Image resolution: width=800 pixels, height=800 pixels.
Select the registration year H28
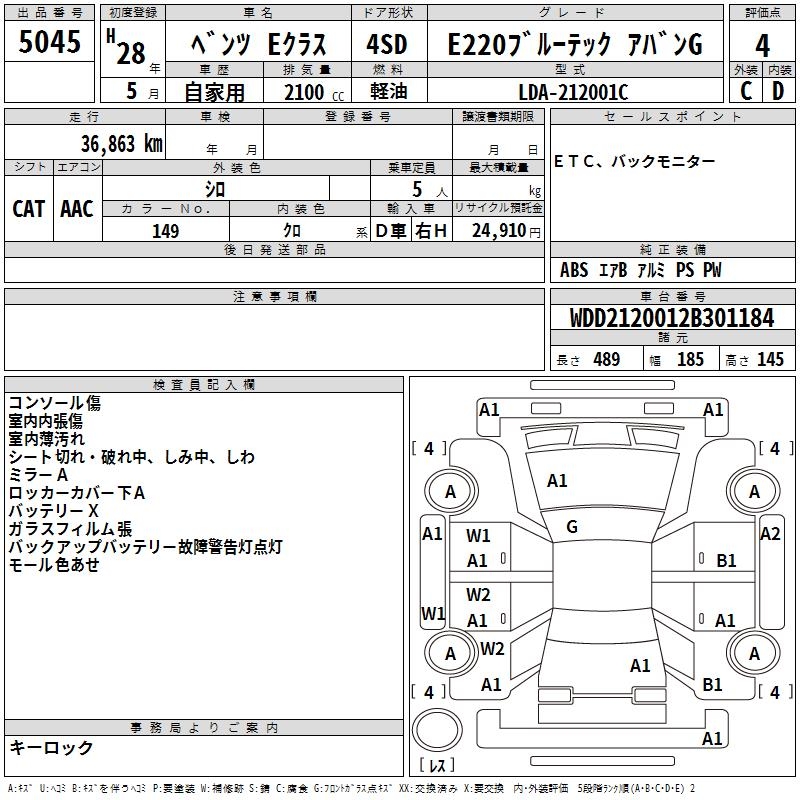[128, 48]
